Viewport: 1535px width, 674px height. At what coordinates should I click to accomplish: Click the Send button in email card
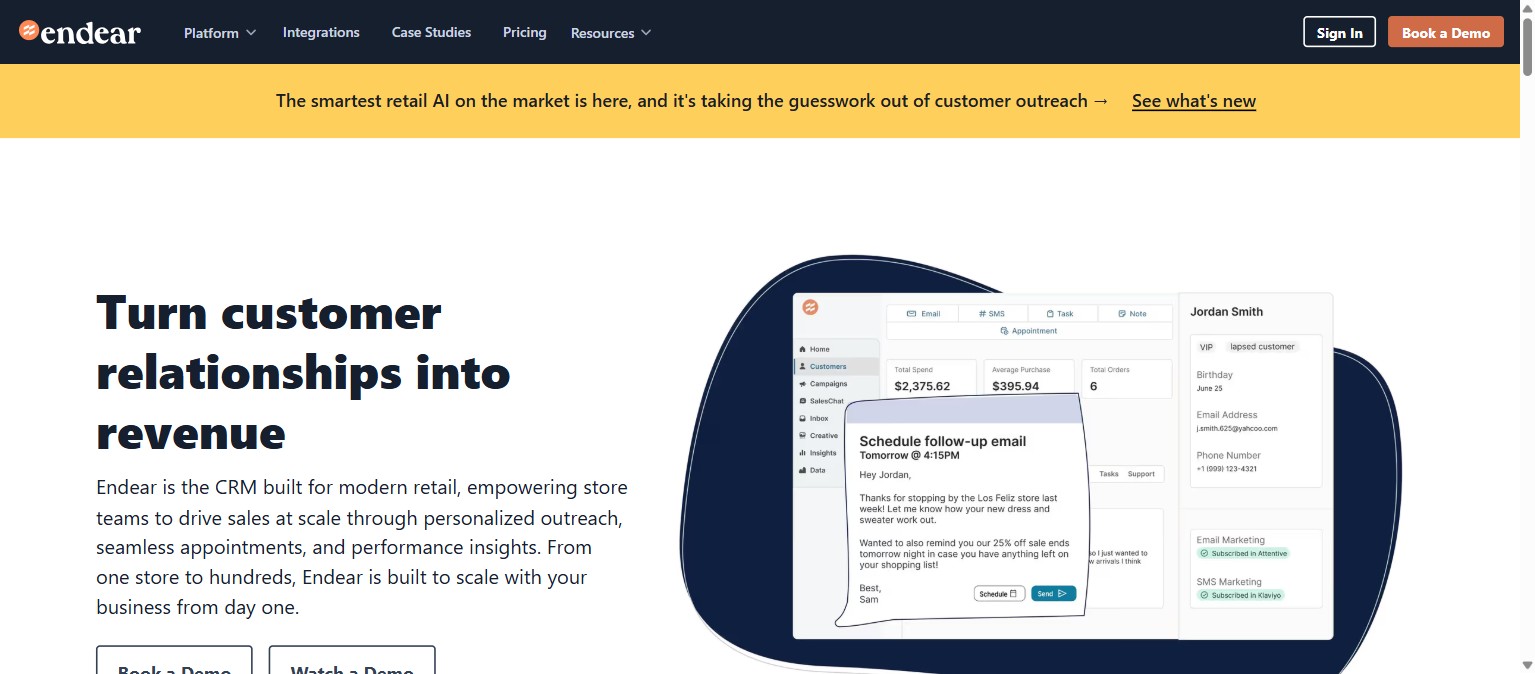(1053, 593)
